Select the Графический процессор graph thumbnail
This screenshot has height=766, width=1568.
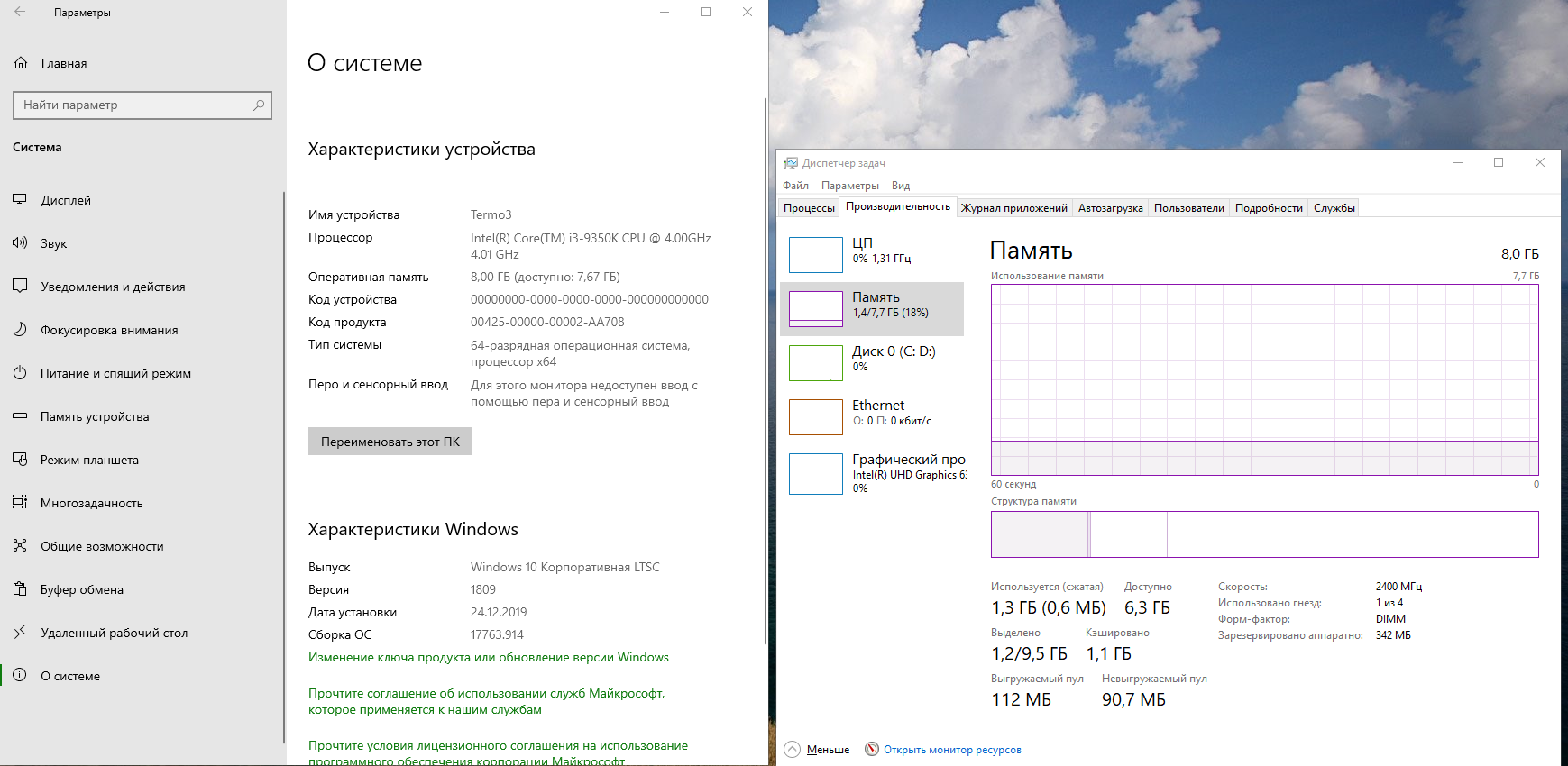[x=816, y=474]
